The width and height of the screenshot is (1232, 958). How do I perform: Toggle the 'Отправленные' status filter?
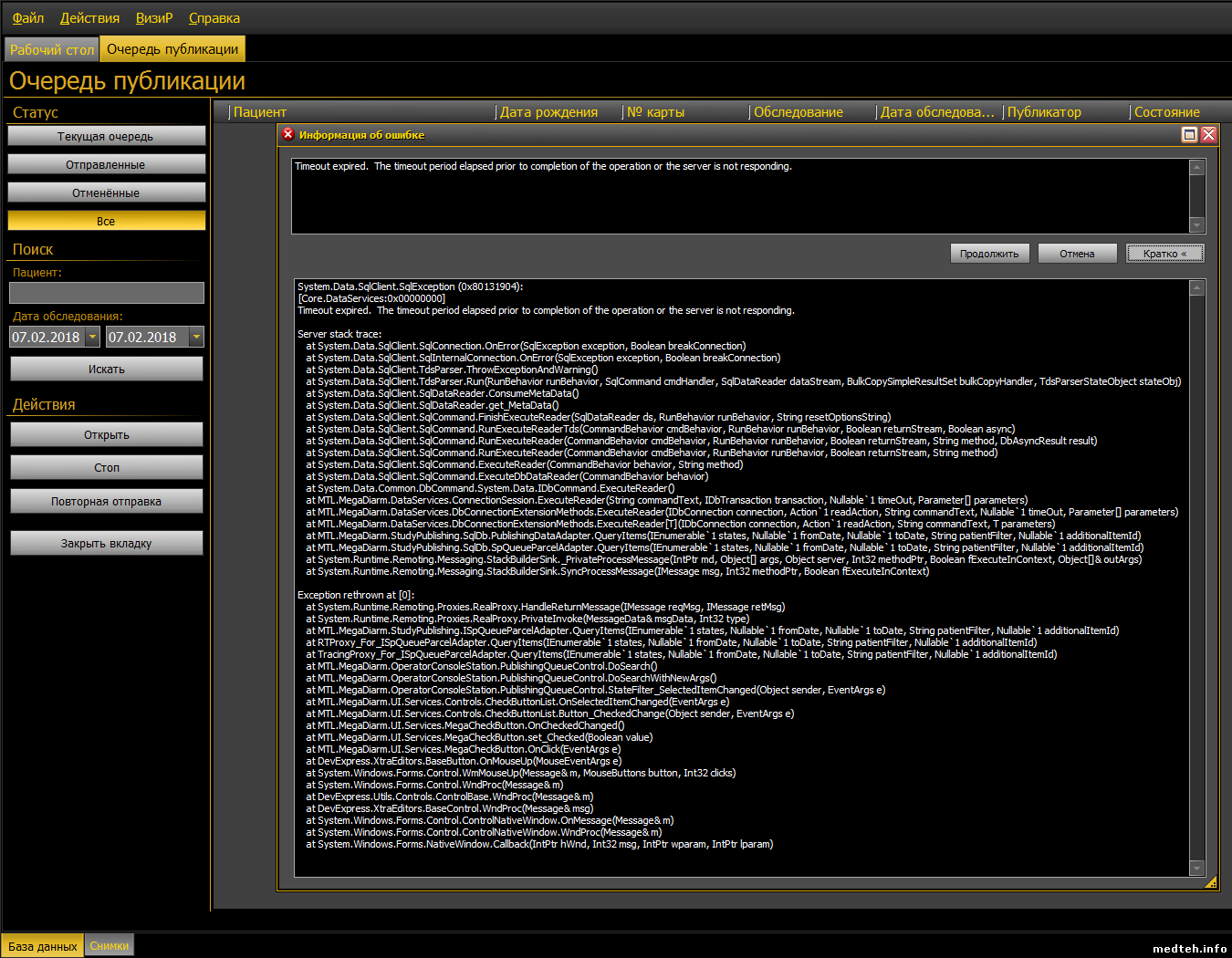pyautogui.click(x=106, y=165)
